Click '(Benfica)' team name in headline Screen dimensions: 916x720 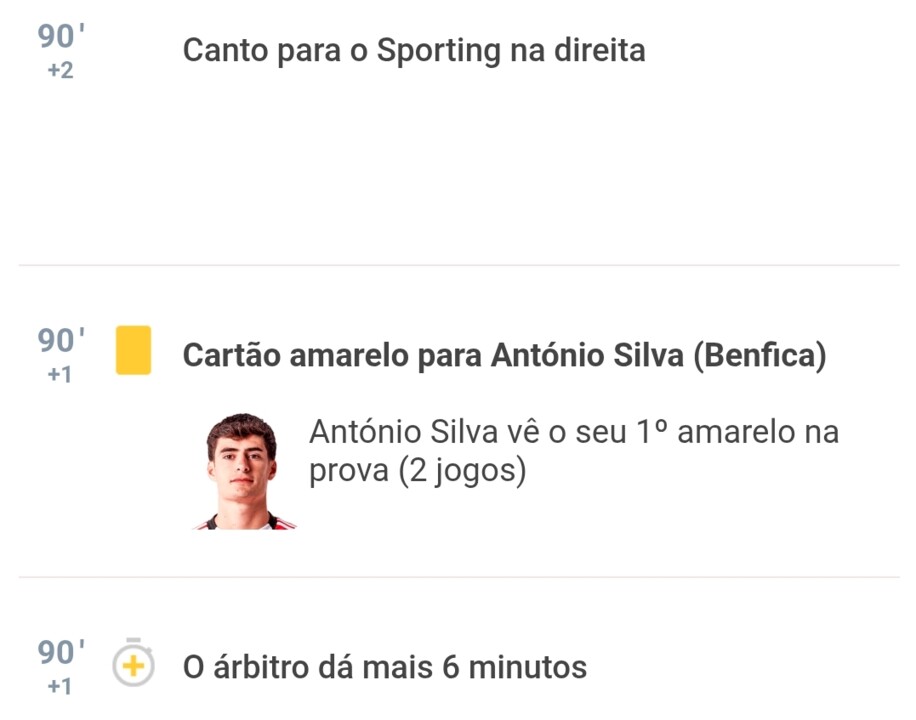[x=760, y=356]
